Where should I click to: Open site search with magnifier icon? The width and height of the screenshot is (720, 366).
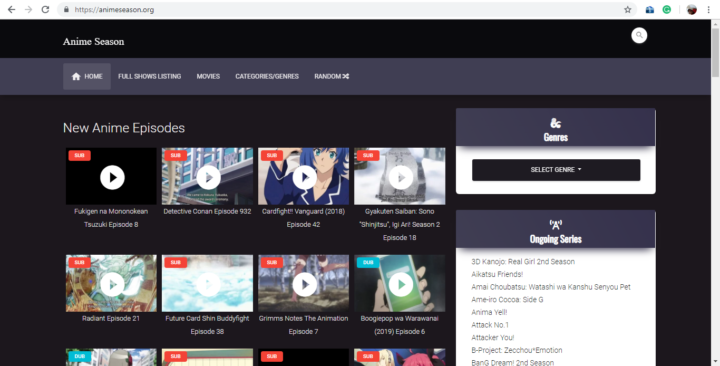tap(639, 35)
